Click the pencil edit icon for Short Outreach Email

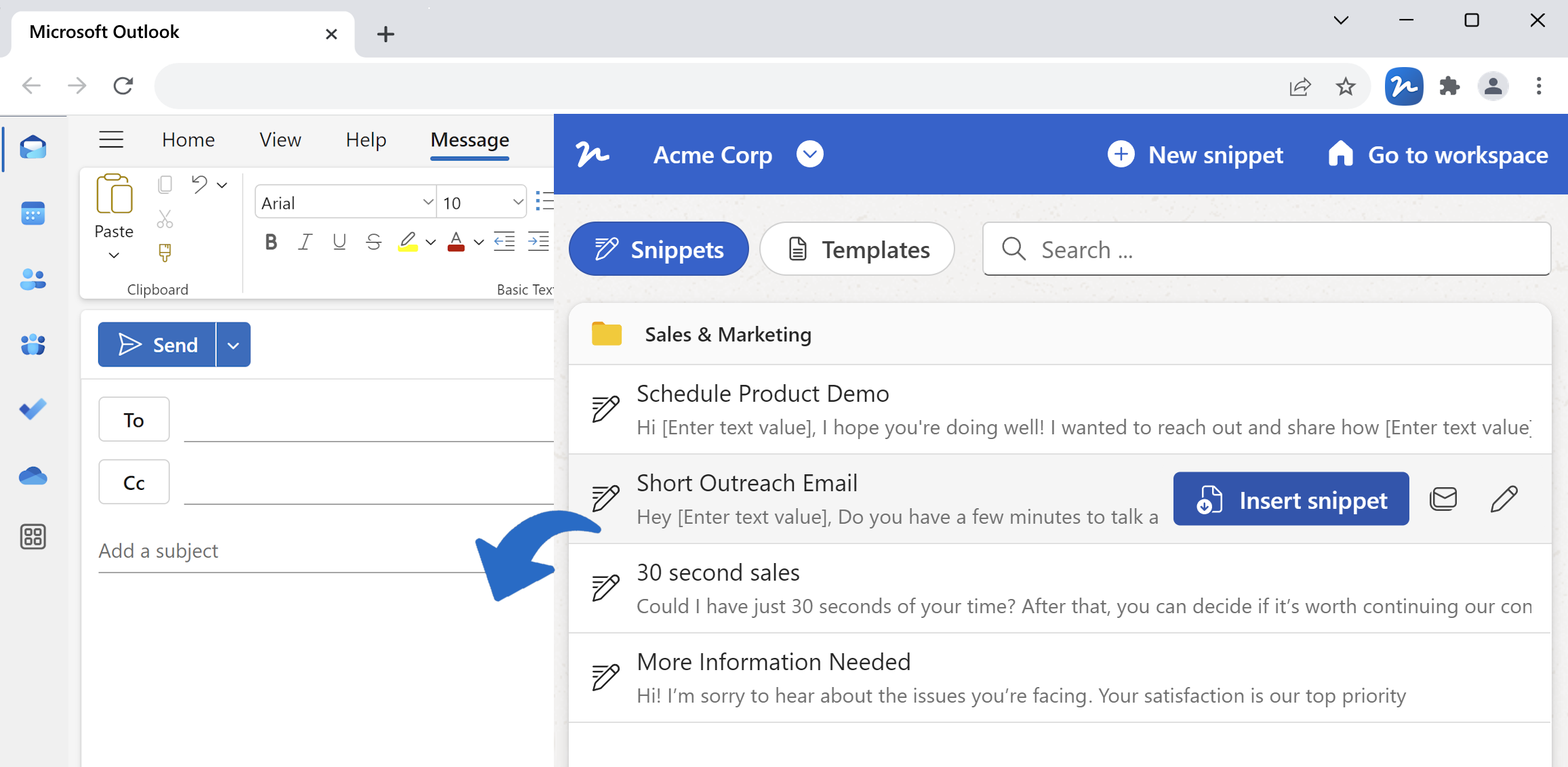click(x=1504, y=499)
